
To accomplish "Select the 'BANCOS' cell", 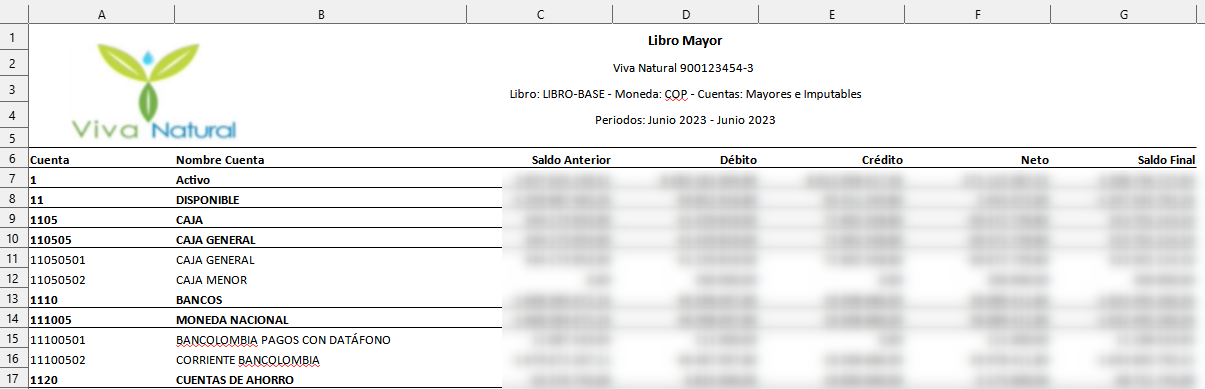I will 320,299.
